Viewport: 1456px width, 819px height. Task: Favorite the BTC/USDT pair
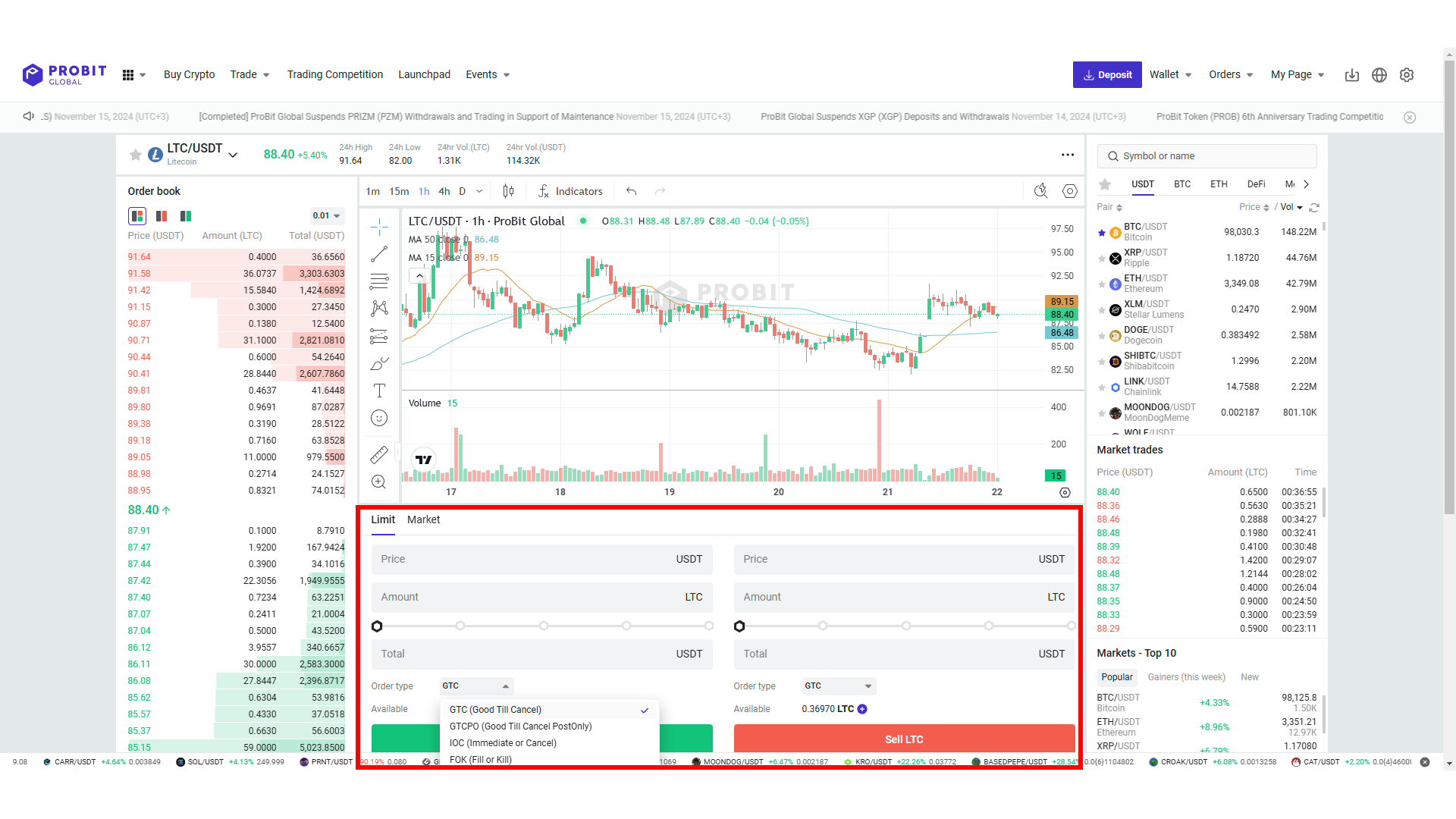pyautogui.click(x=1102, y=233)
